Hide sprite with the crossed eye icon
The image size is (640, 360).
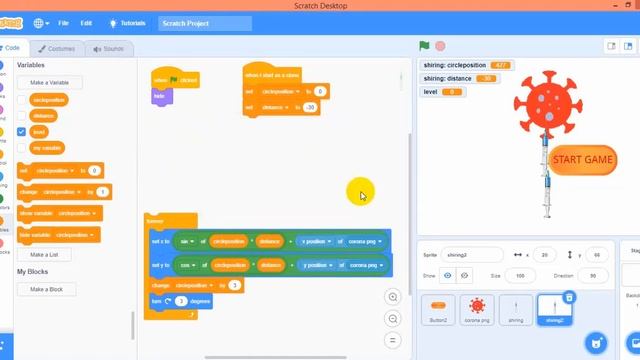pyautogui.click(x=464, y=276)
